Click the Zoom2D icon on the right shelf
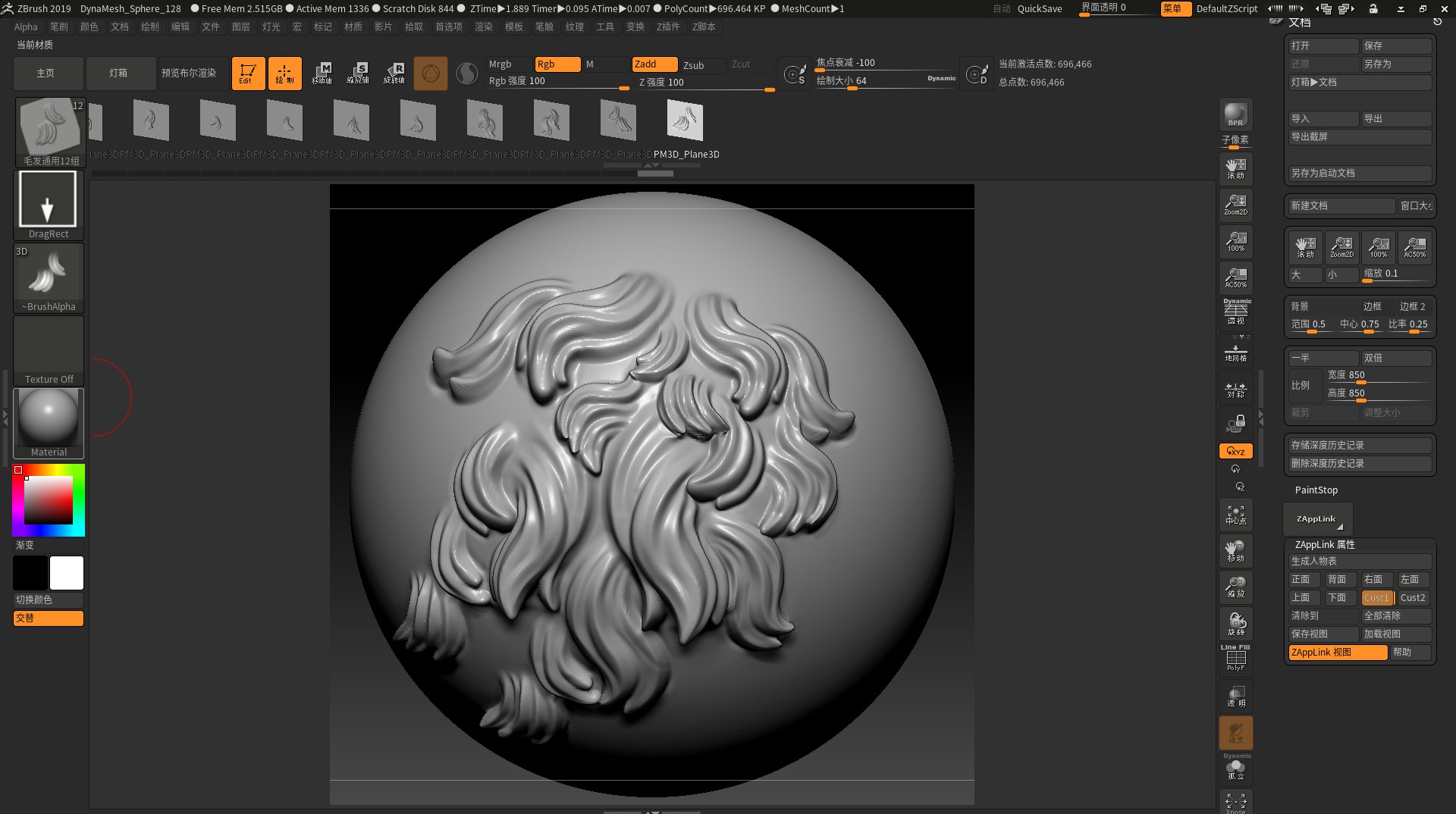The image size is (1456, 814). (x=1235, y=205)
